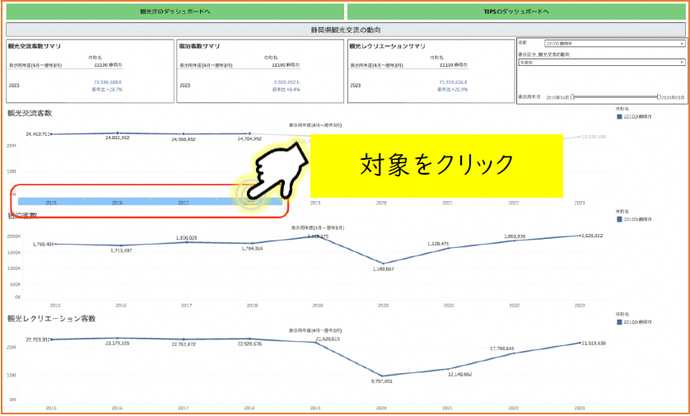Click the right handle of 表示用年月 slider
Screen dimensions: 690x416
[657, 97]
